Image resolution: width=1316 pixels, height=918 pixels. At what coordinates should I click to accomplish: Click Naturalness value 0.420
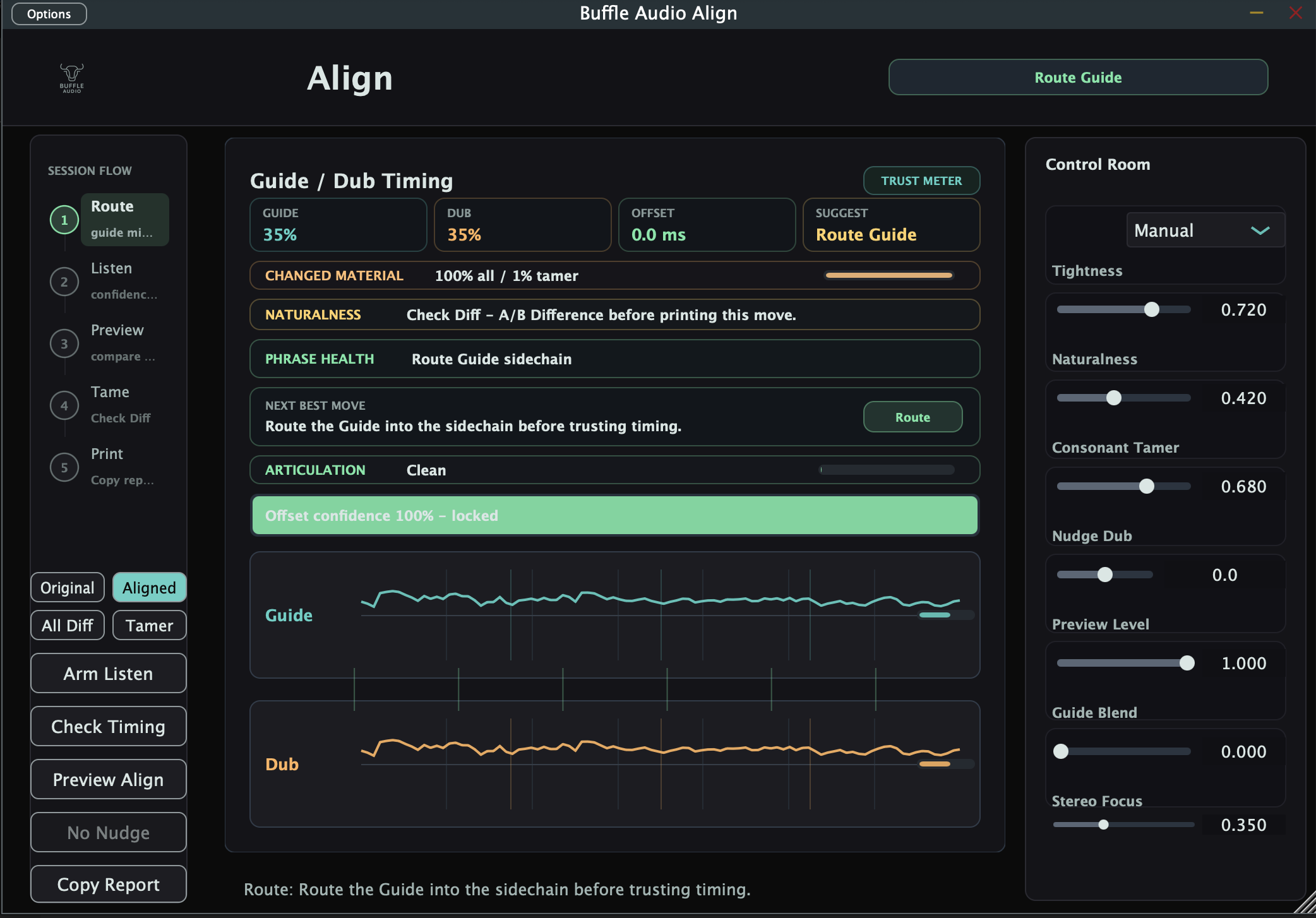click(1243, 398)
